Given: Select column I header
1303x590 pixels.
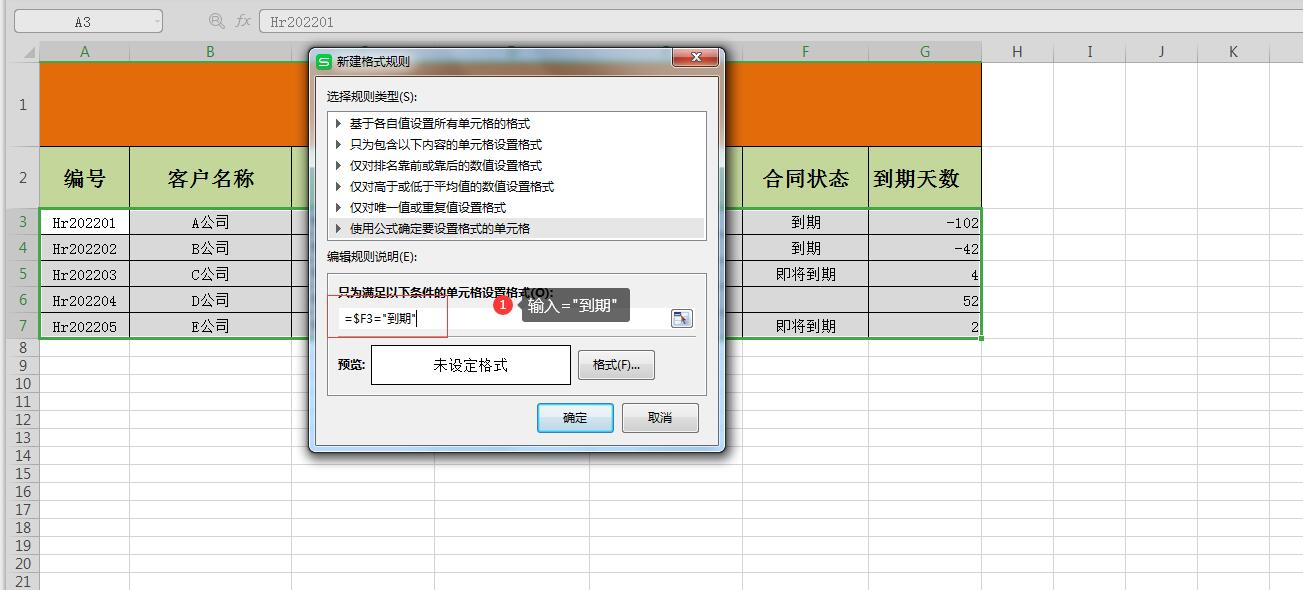Looking at the screenshot, I should click(x=1089, y=52).
